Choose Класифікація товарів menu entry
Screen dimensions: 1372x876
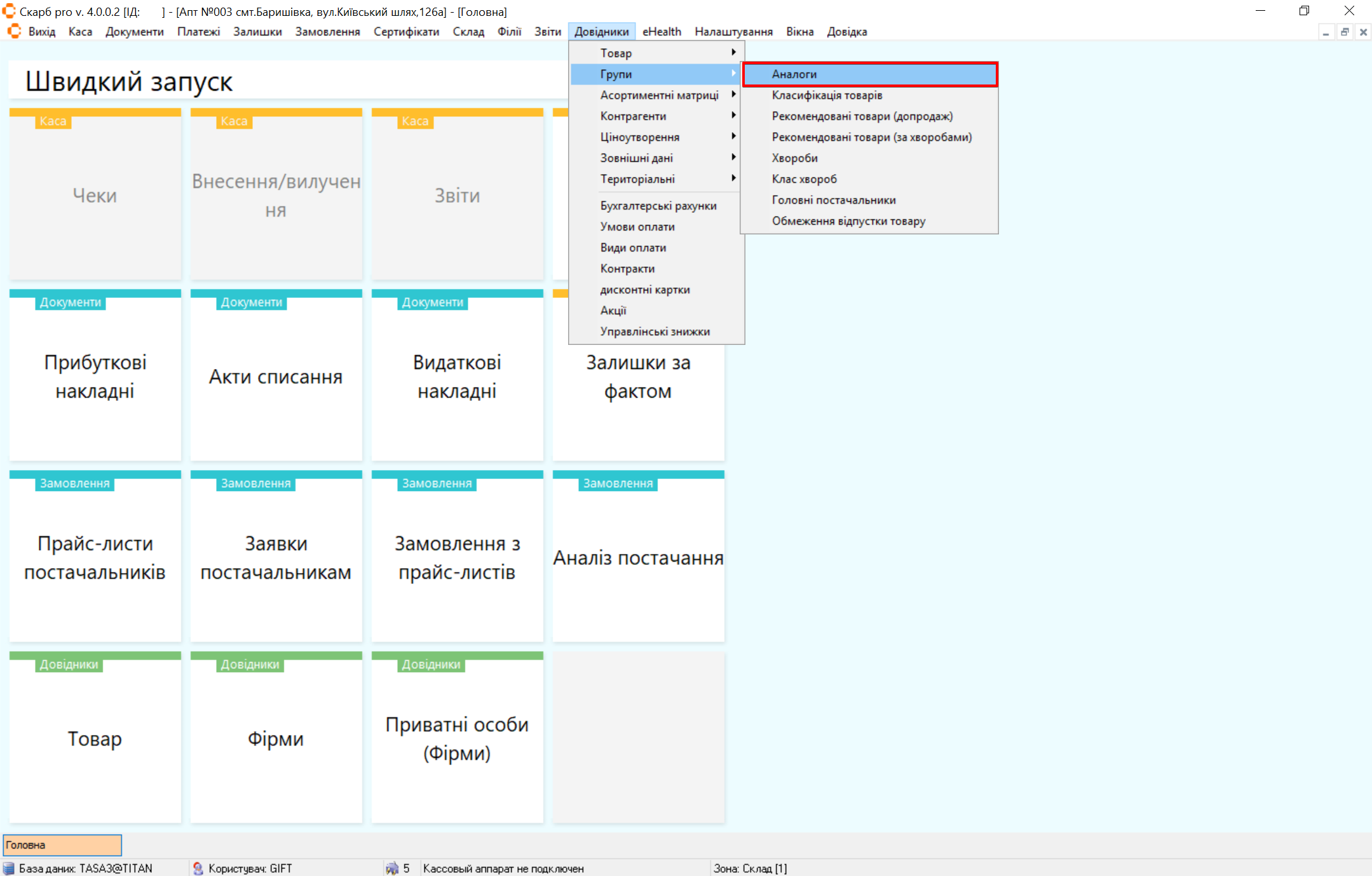pos(827,95)
